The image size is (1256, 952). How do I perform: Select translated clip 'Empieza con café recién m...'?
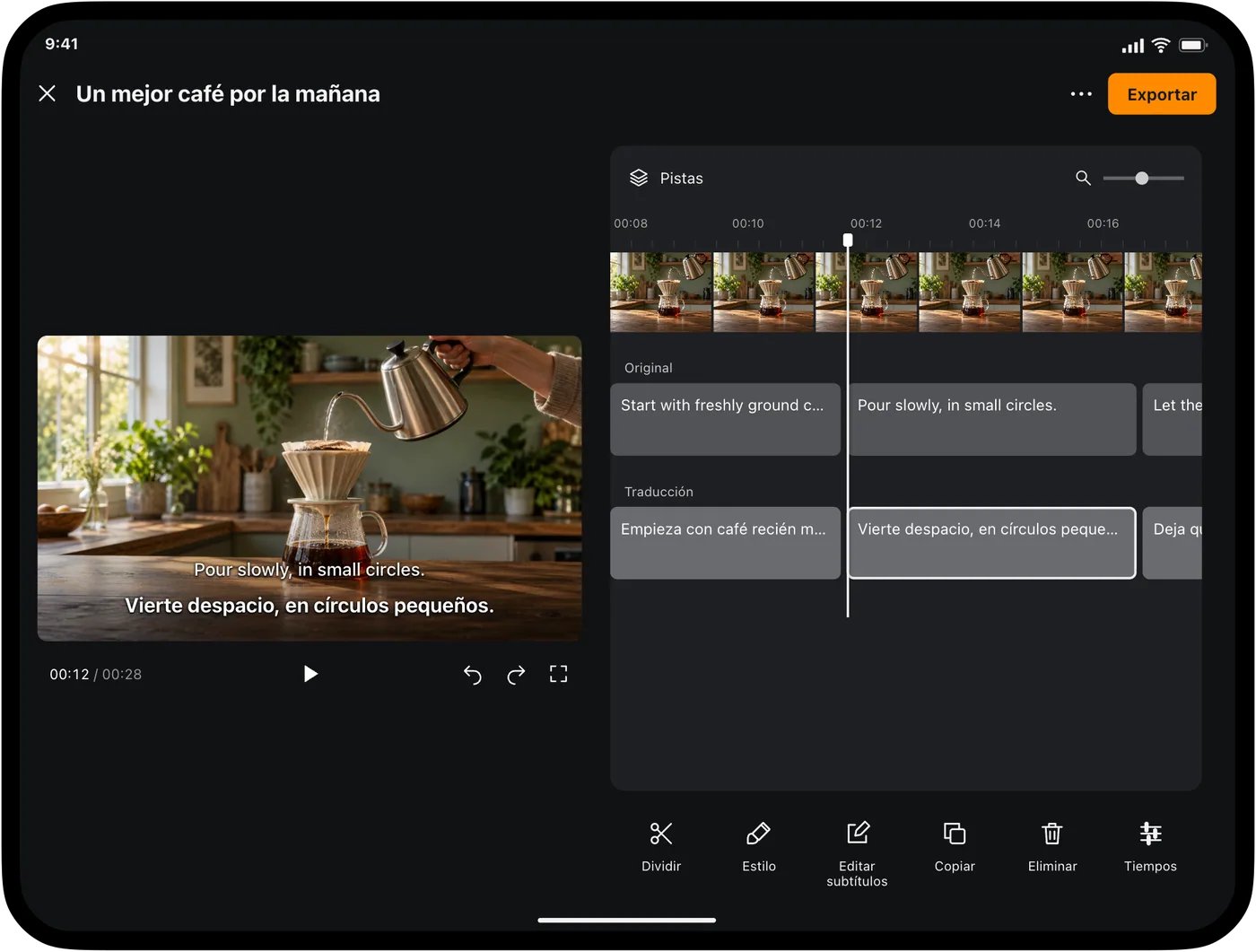pos(725,544)
